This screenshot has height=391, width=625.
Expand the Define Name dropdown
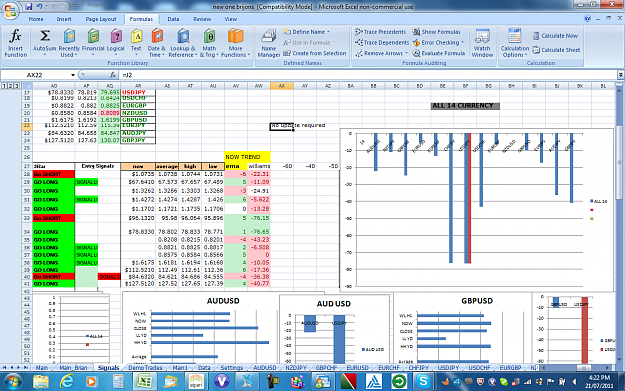click(328, 32)
